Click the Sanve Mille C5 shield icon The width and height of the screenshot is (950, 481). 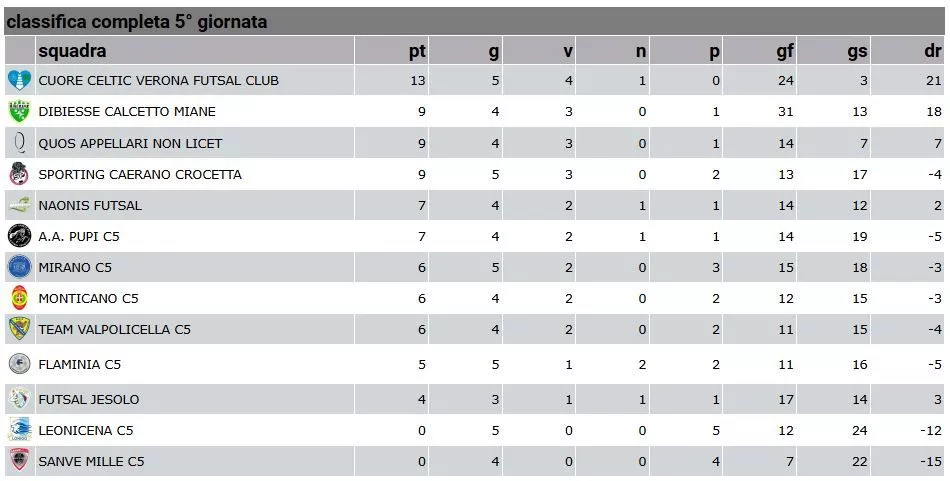click(19, 461)
